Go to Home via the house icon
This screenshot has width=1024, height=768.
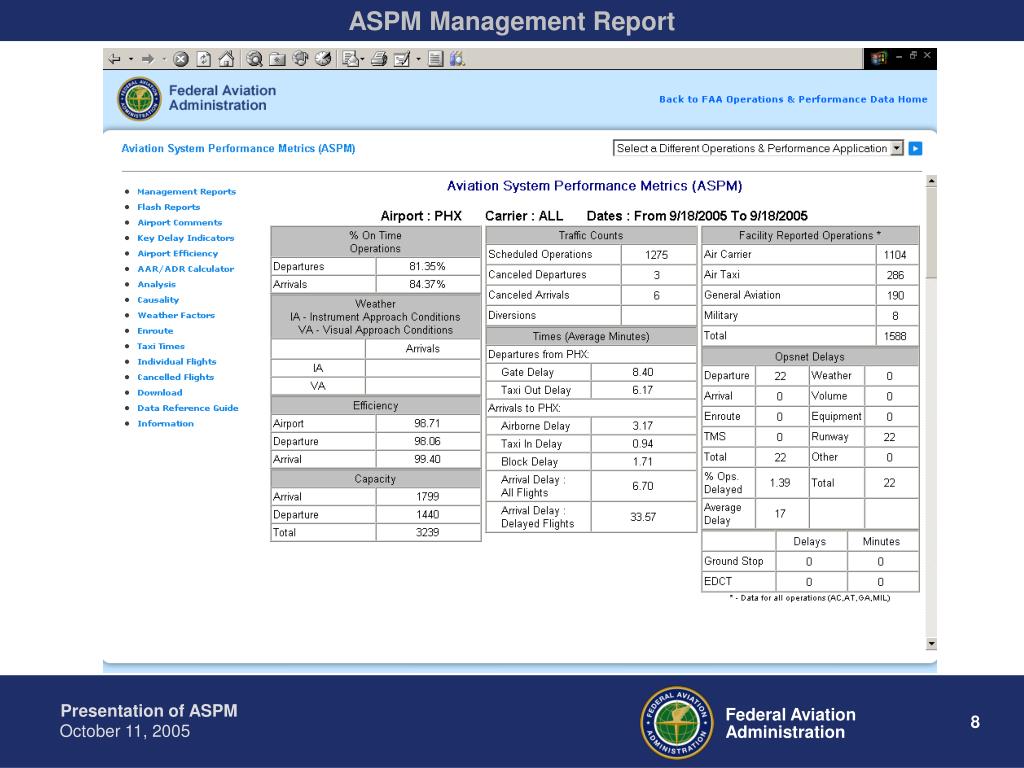pyautogui.click(x=226, y=59)
